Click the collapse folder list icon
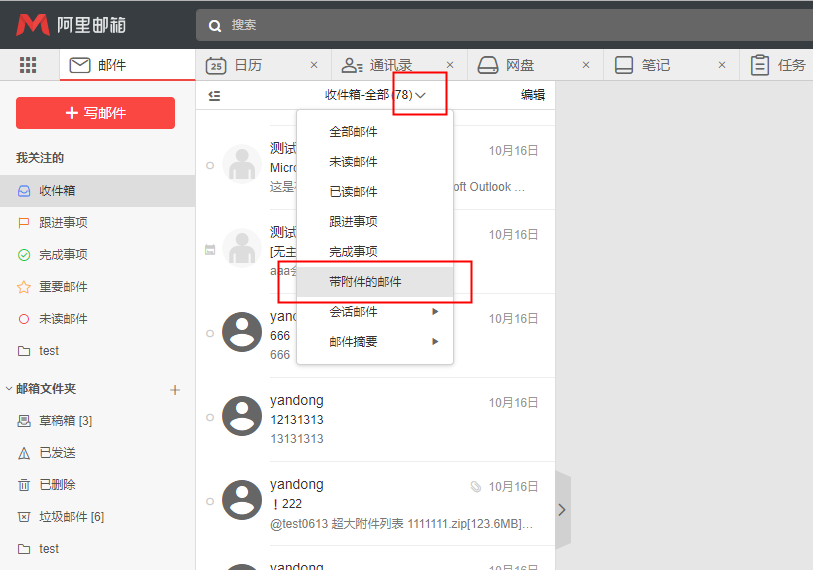This screenshot has width=813, height=570. (x=214, y=96)
